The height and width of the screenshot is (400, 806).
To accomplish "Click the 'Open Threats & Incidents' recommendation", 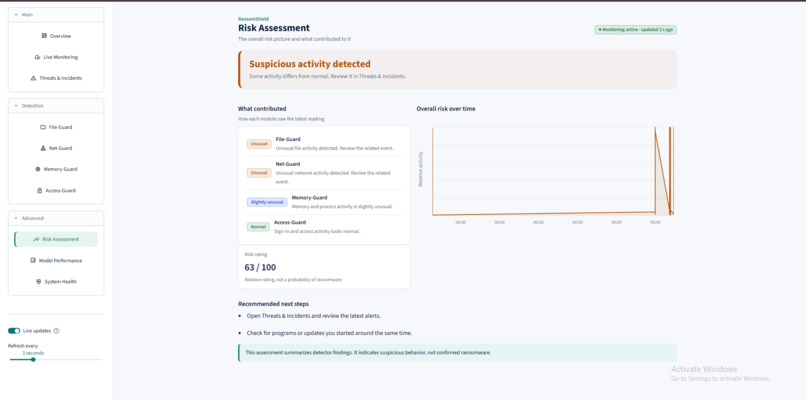I will click(314, 316).
